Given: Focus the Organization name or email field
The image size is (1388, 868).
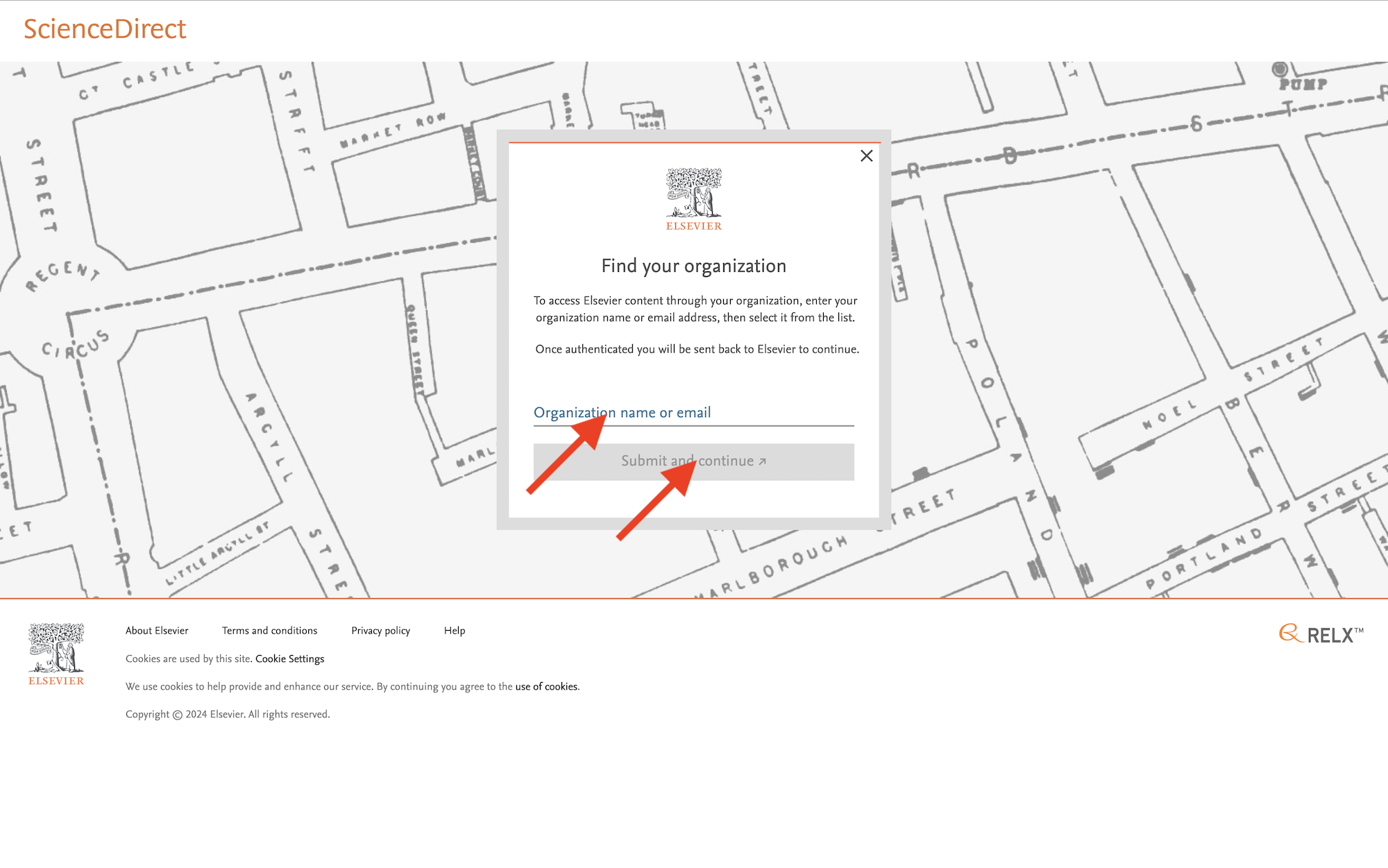Looking at the screenshot, I should pyautogui.click(x=693, y=413).
